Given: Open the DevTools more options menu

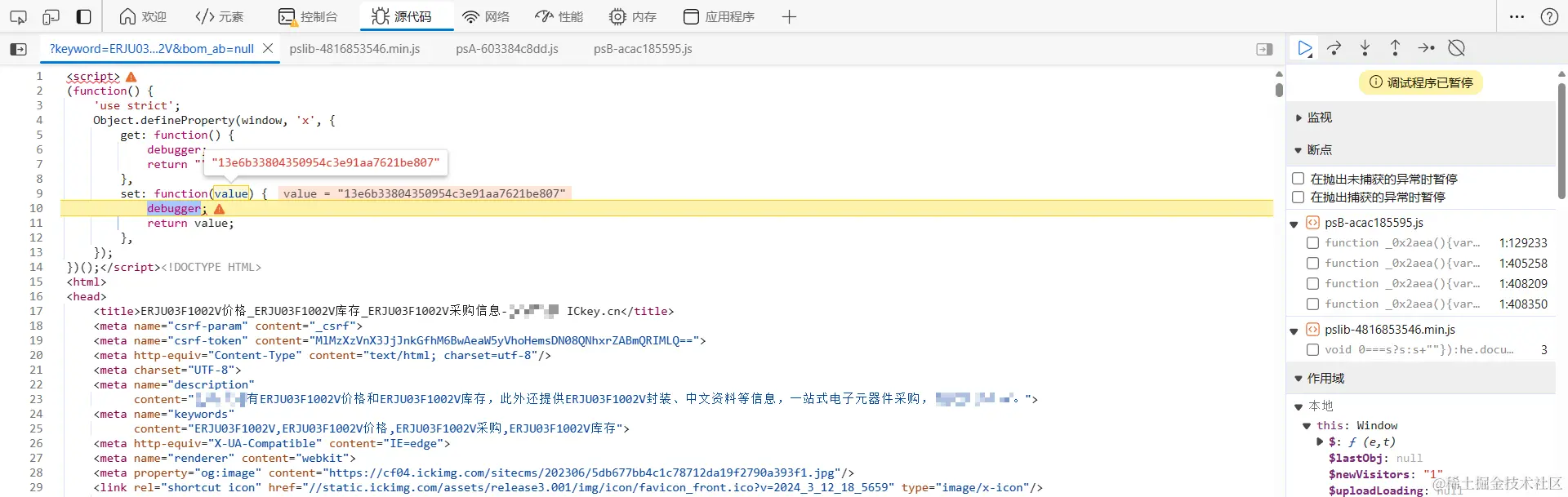Looking at the screenshot, I should click(1517, 16).
